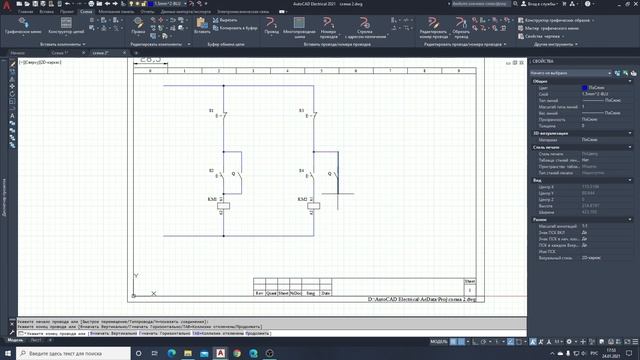
Task: Select the Многопроводная шина tool
Action: 299,27
